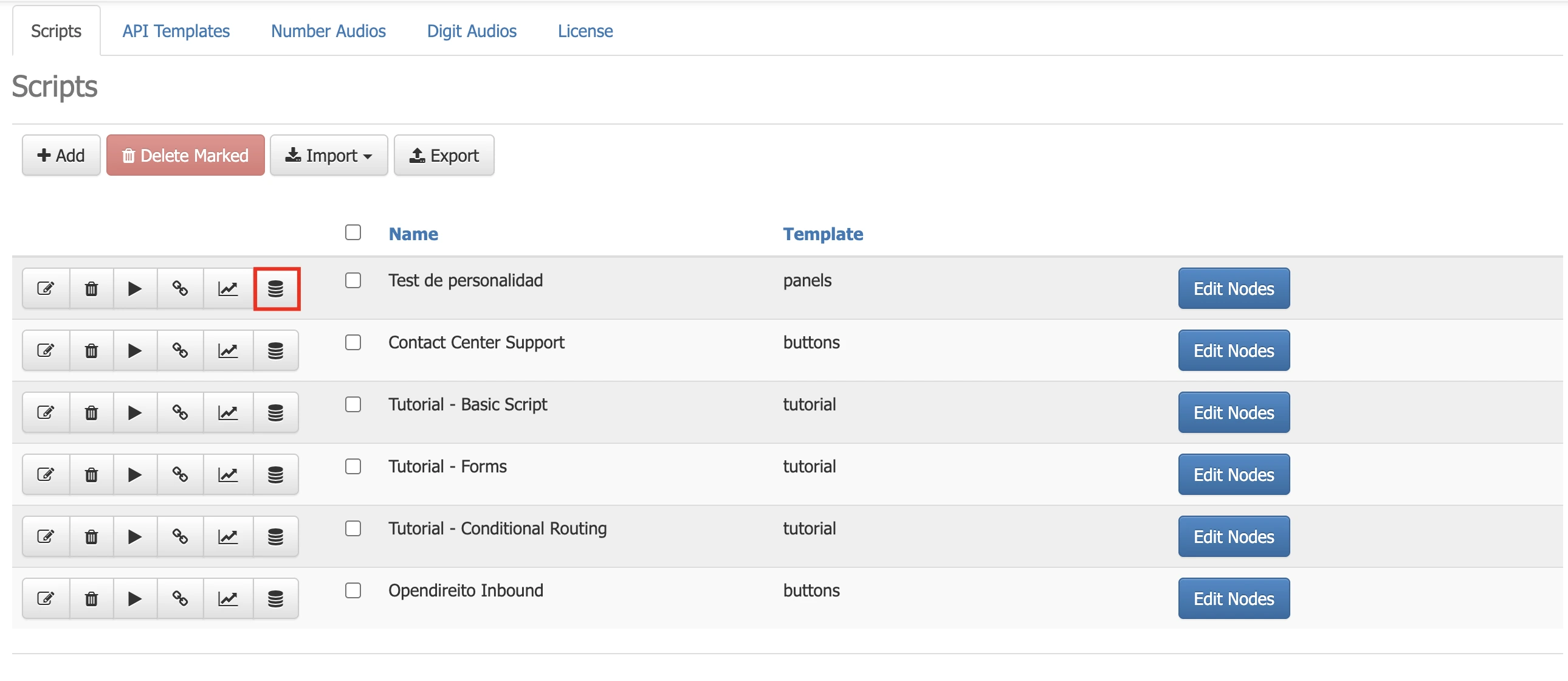
Task: Open the License tab
Action: (x=585, y=30)
